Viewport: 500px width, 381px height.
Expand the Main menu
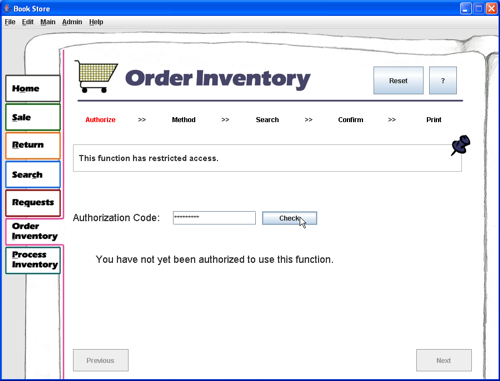[x=48, y=22]
